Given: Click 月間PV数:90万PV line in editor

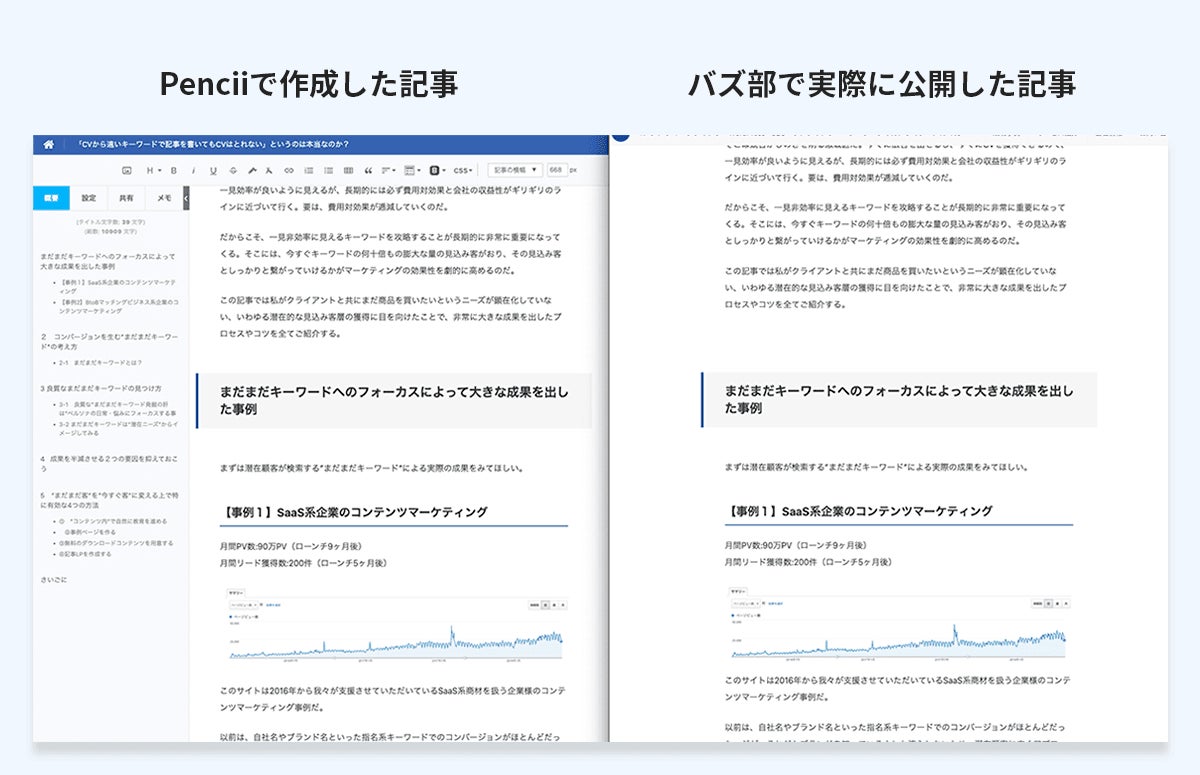Looking at the screenshot, I should click(x=290, y=547).
